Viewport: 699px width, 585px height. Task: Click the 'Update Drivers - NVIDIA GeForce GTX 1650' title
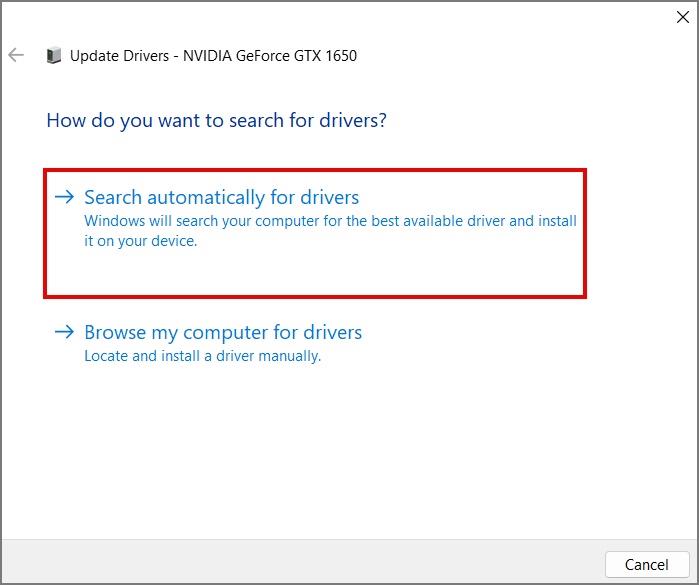click(x=214, y=56)
